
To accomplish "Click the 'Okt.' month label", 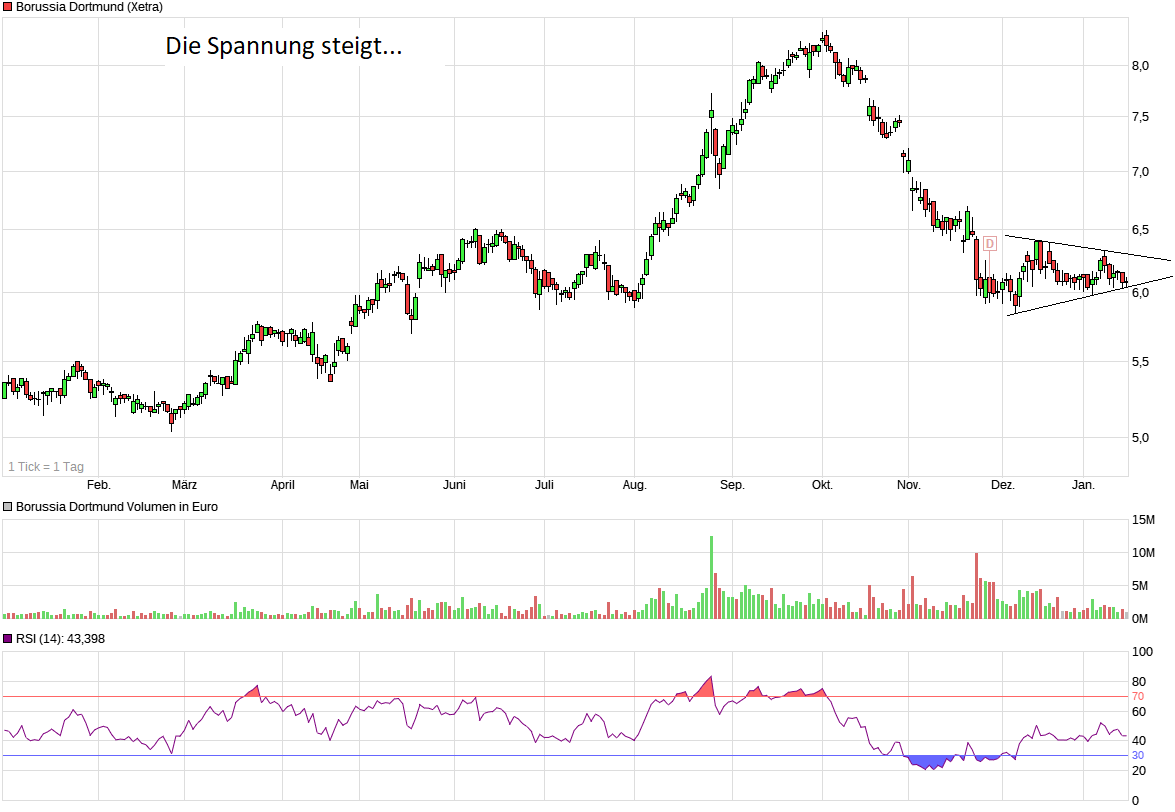I will tap(822, 485).
